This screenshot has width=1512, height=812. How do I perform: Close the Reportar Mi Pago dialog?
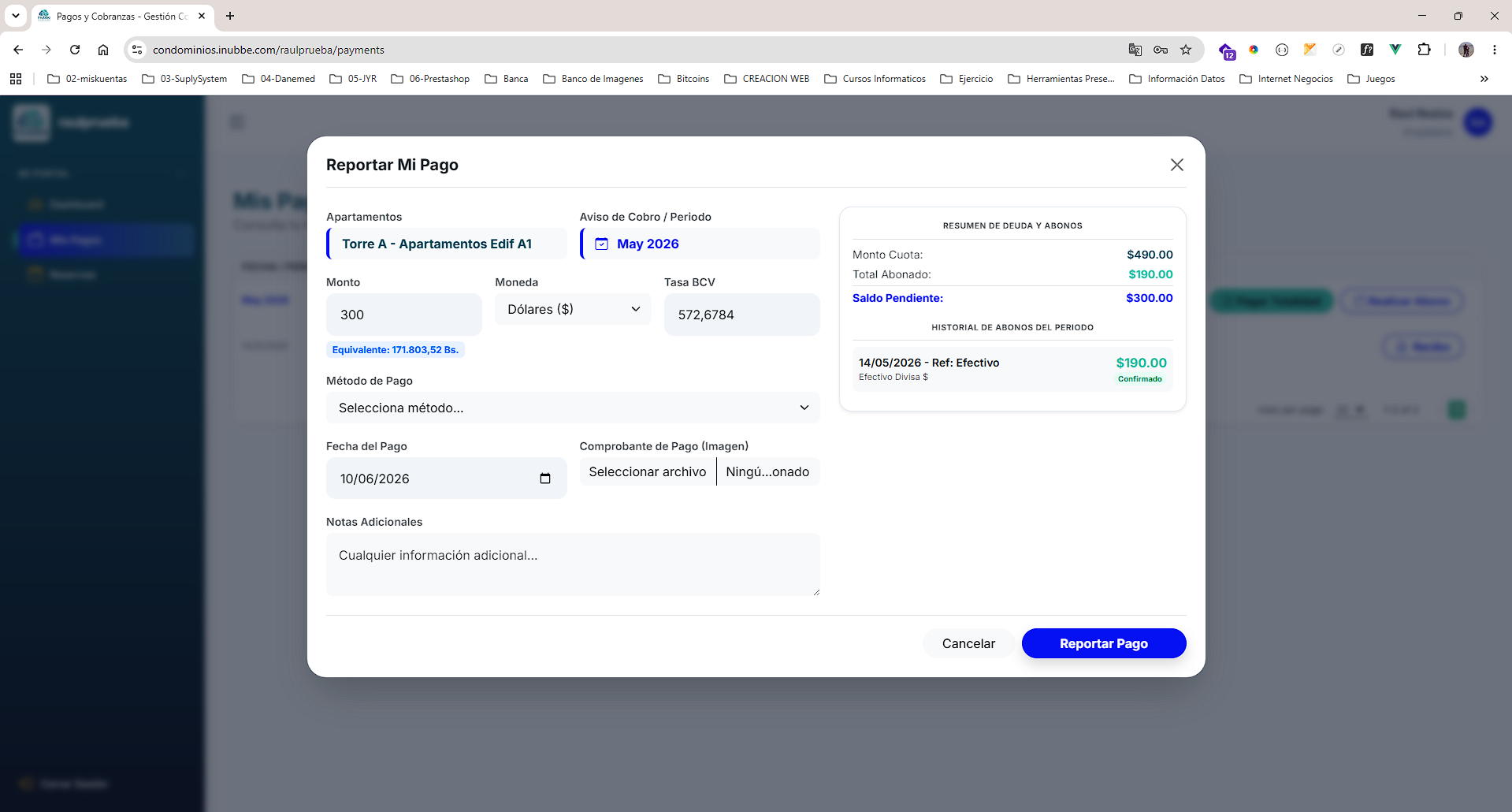pyautogui.click(x=1176, y=165)
